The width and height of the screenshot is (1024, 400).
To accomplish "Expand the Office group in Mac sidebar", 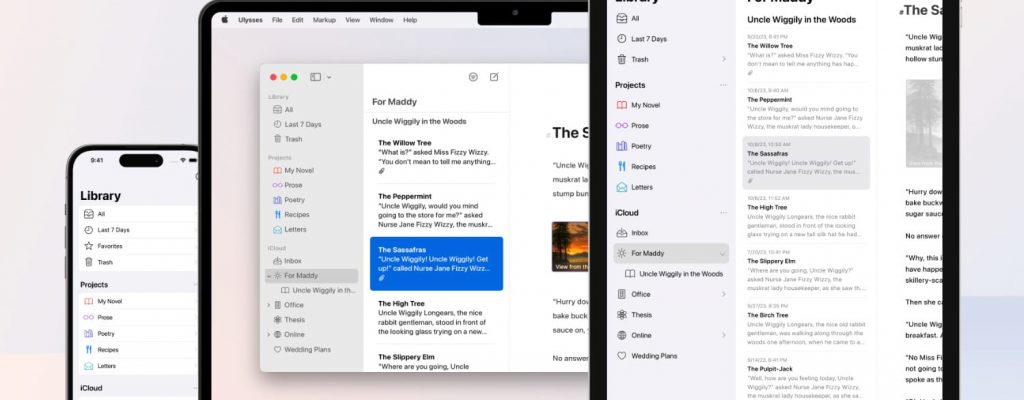I will [x=268, y=305].
